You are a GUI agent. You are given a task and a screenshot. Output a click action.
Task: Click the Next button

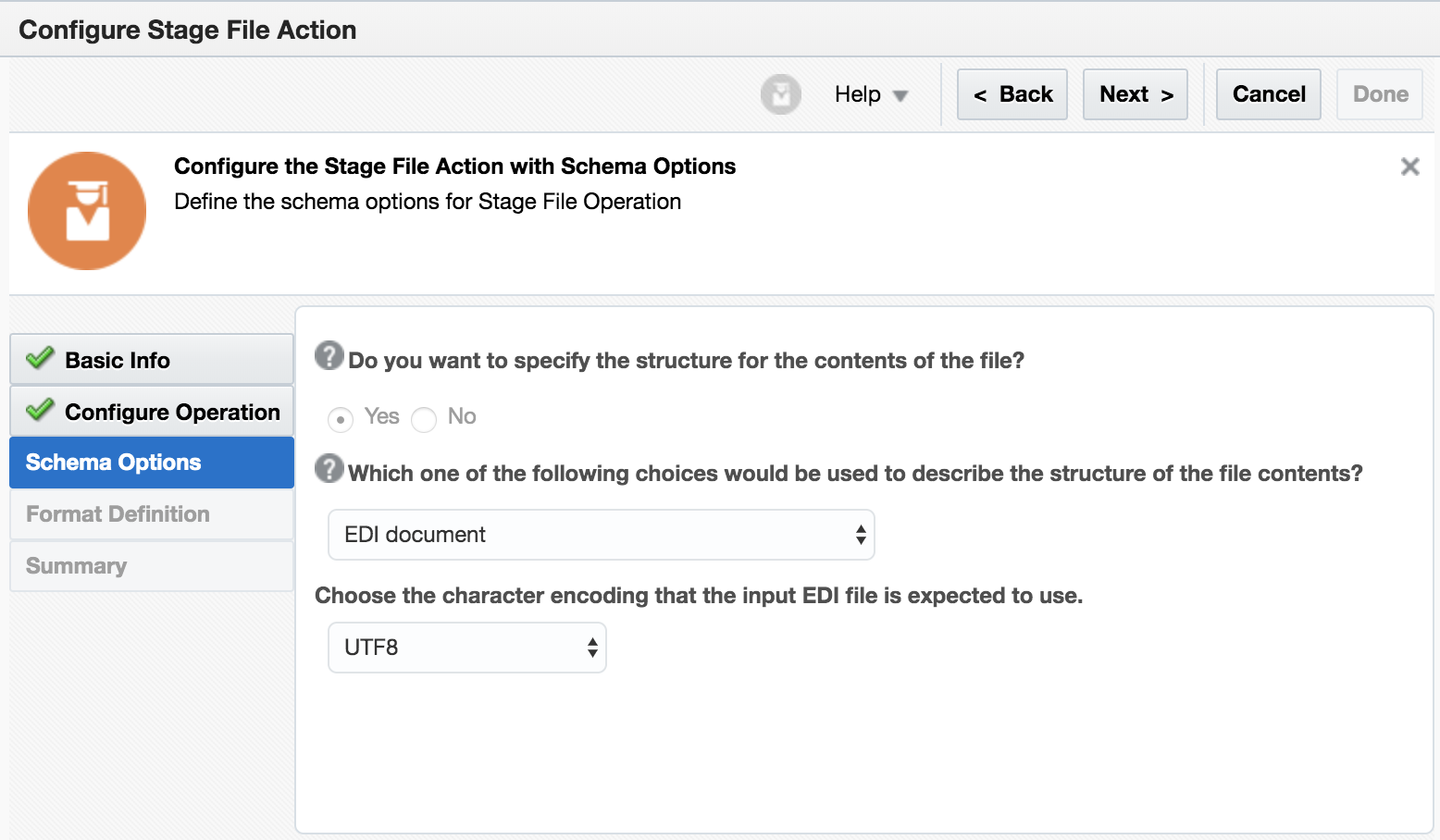1135,94
